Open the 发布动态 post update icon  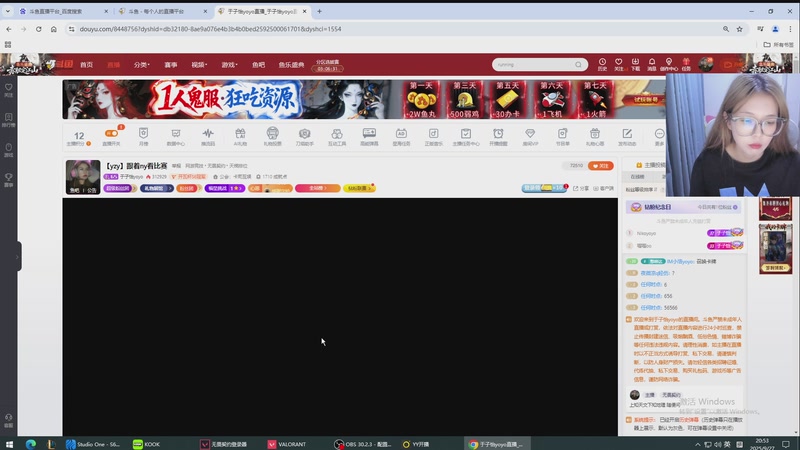pyautogui.click(x=627, y=133)
